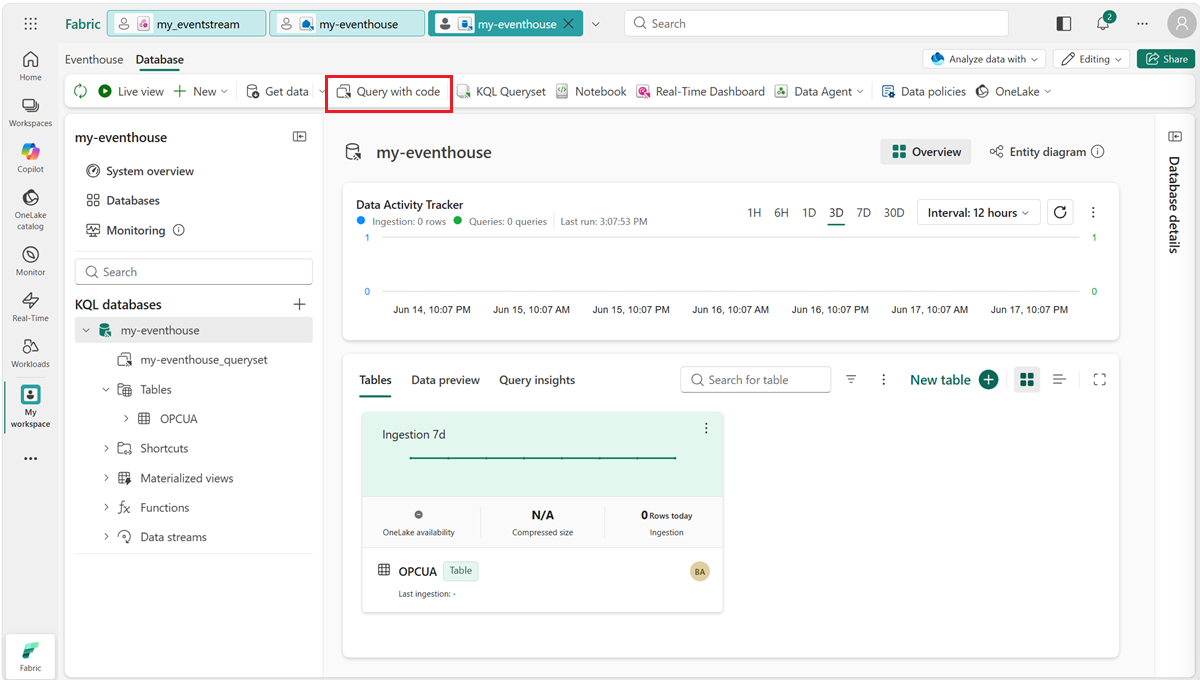Select the 1H time range

754,213
